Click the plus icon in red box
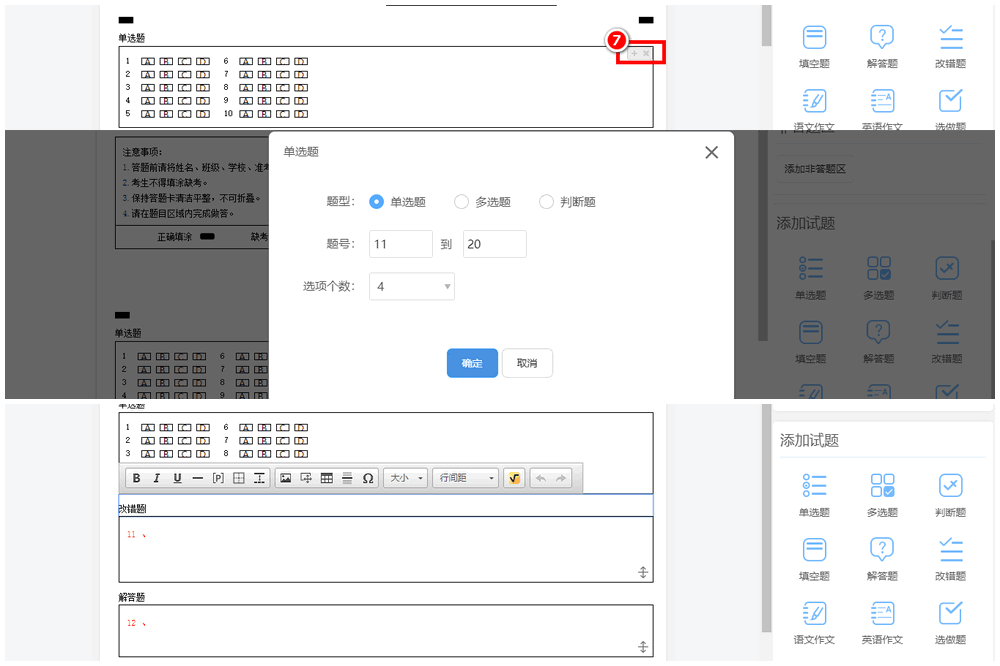Screen dimensions: 1000x666 [x=633, y=53]
